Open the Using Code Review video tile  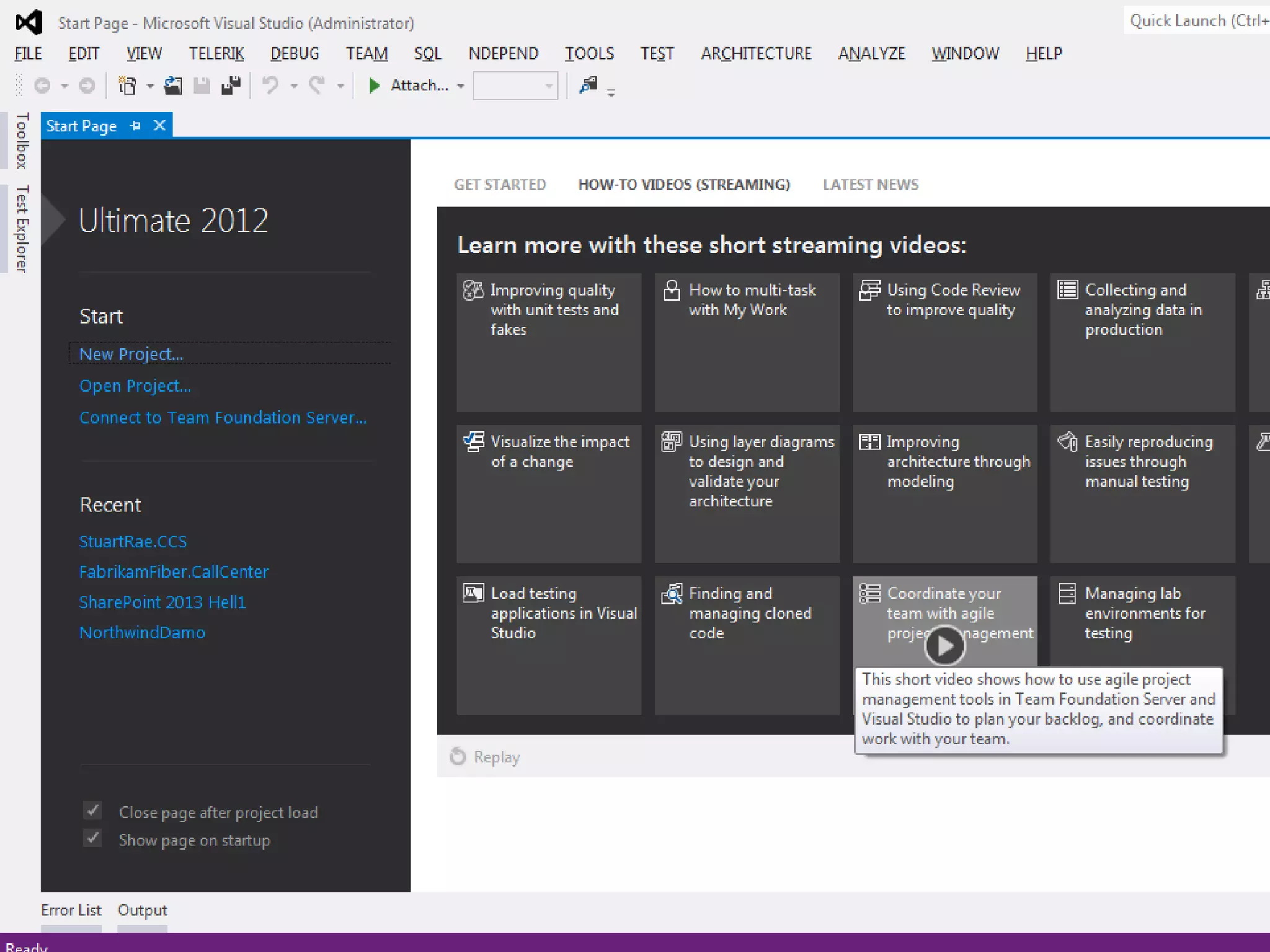[944, 342]
